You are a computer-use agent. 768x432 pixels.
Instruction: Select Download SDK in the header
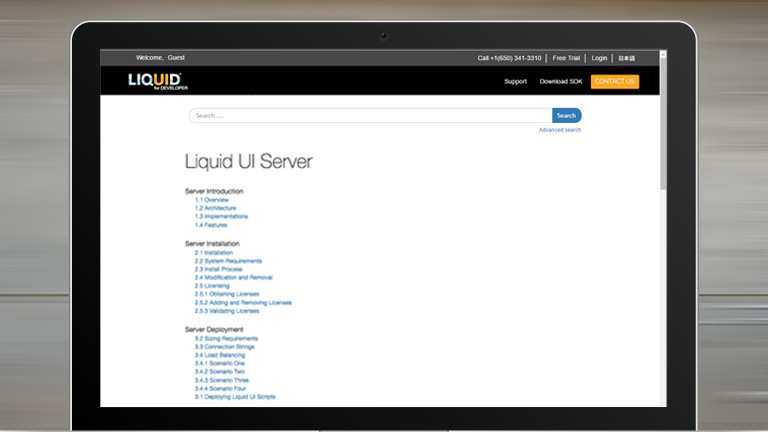(x=560, y=81)
